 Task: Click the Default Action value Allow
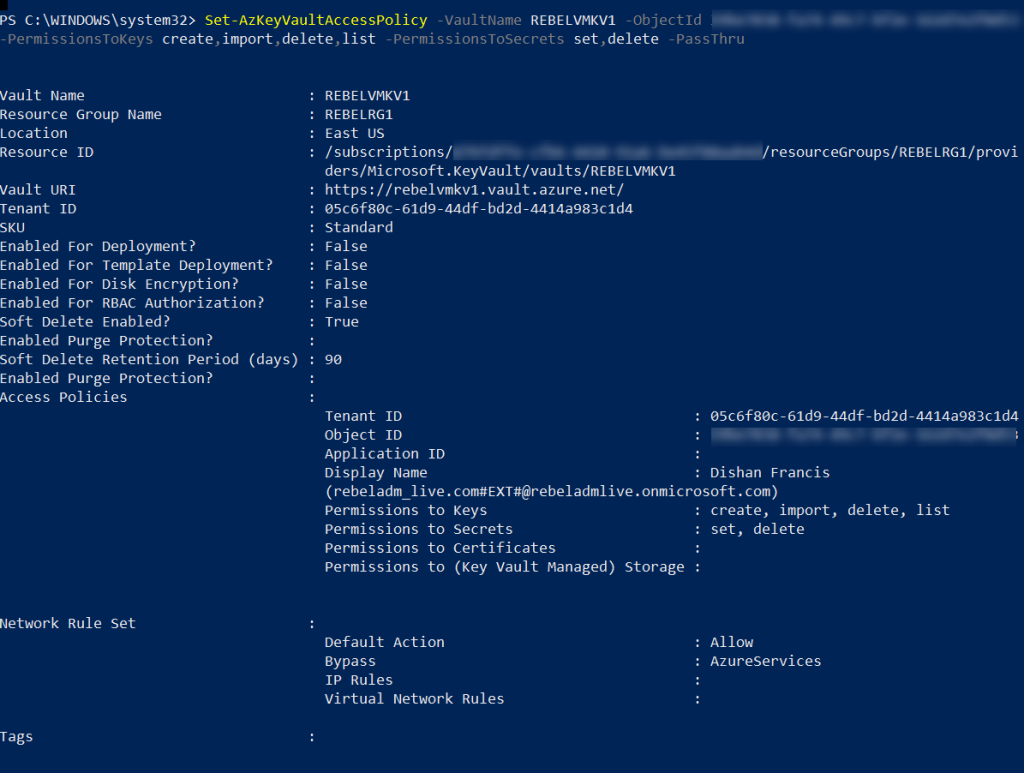[x=732, y=642]
